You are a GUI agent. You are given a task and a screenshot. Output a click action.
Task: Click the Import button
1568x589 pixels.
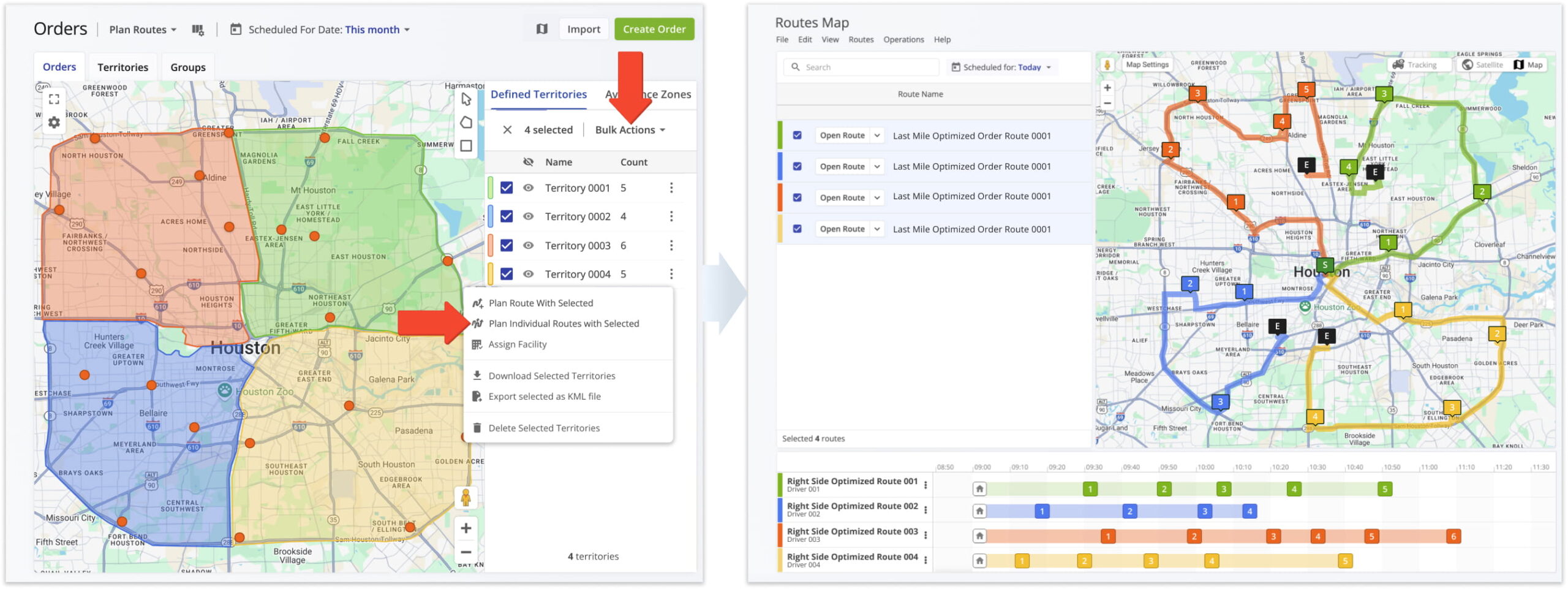(583, 29)
